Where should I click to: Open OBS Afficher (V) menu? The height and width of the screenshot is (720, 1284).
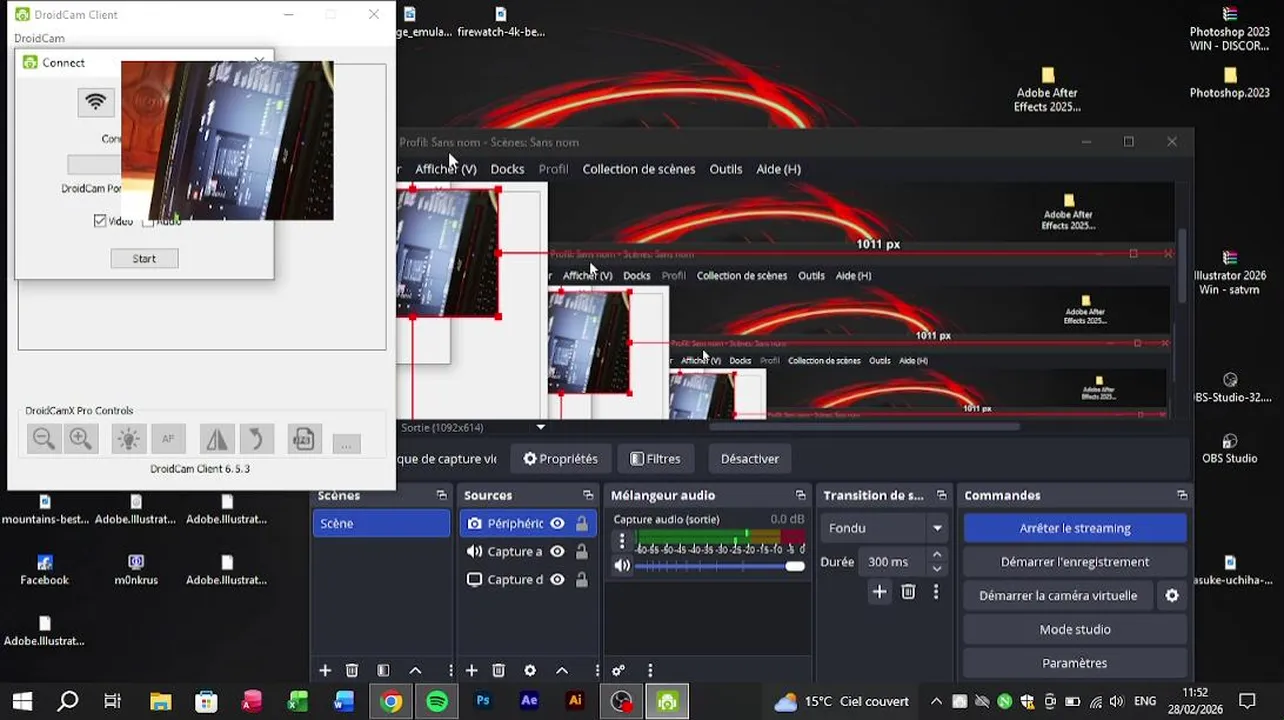[446, 169]
